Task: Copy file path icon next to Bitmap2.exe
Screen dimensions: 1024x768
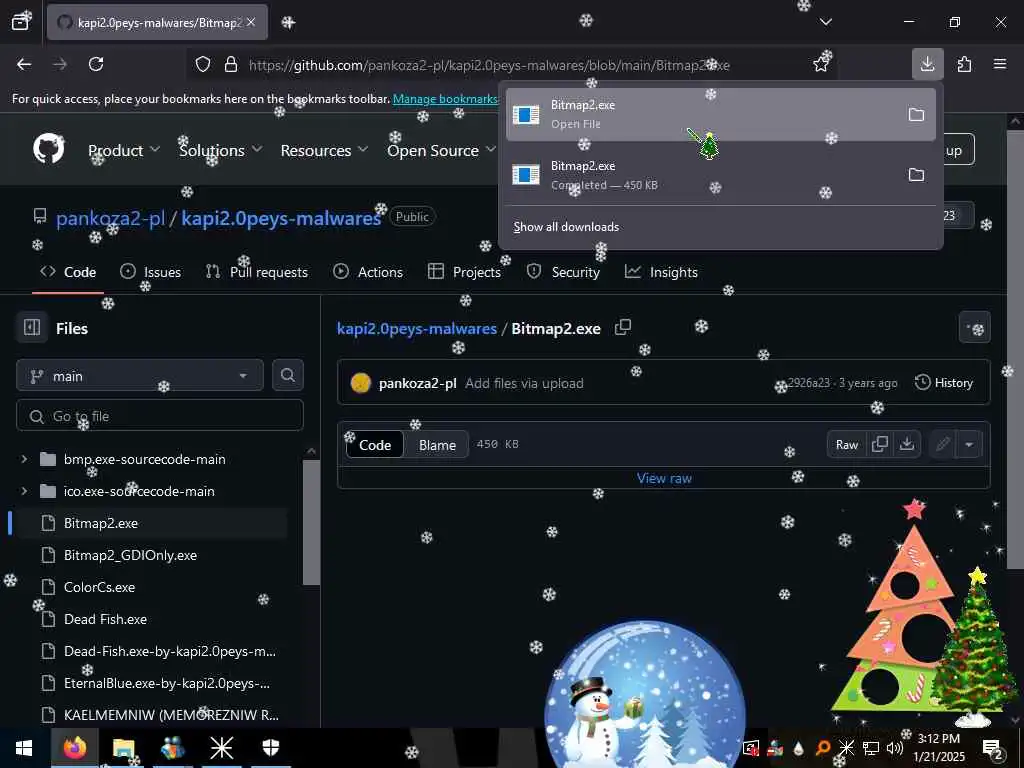Action: [x=623, y=327]
